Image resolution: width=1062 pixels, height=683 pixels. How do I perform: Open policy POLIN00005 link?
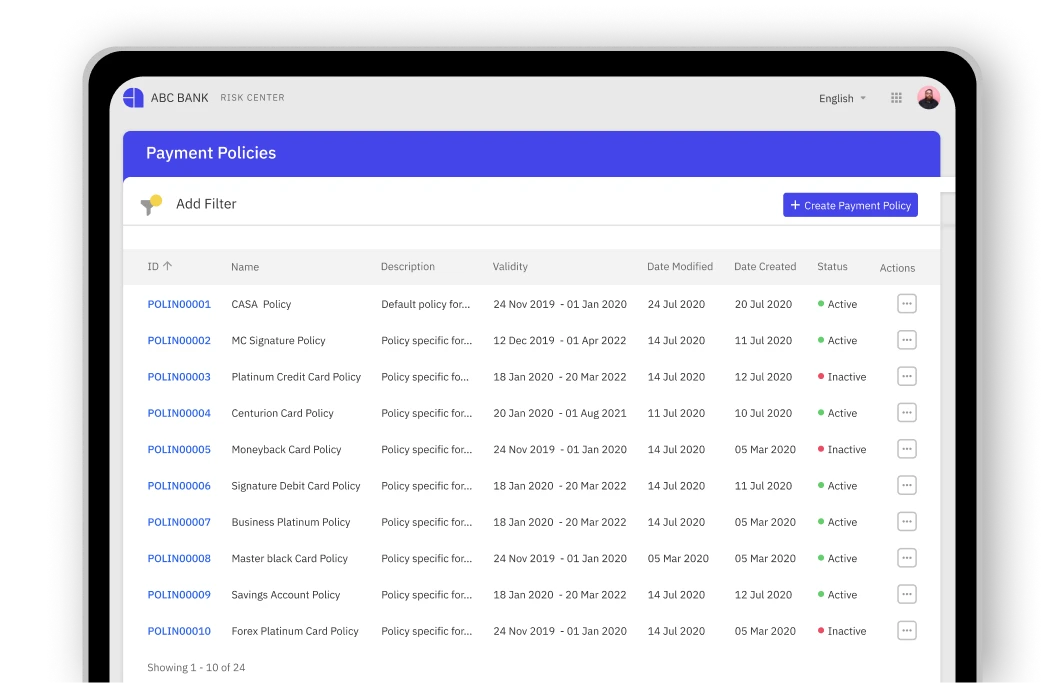179,449
